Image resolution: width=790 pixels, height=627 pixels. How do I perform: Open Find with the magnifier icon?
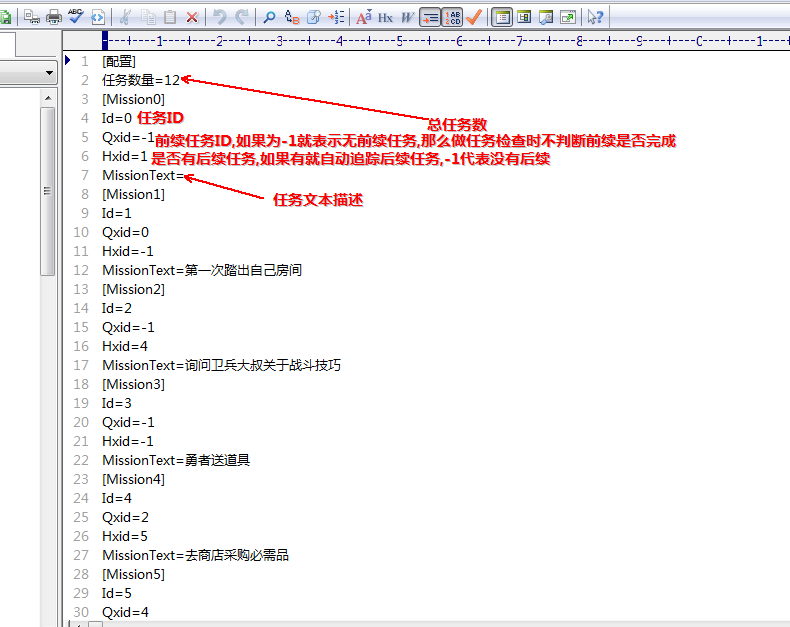270,18
